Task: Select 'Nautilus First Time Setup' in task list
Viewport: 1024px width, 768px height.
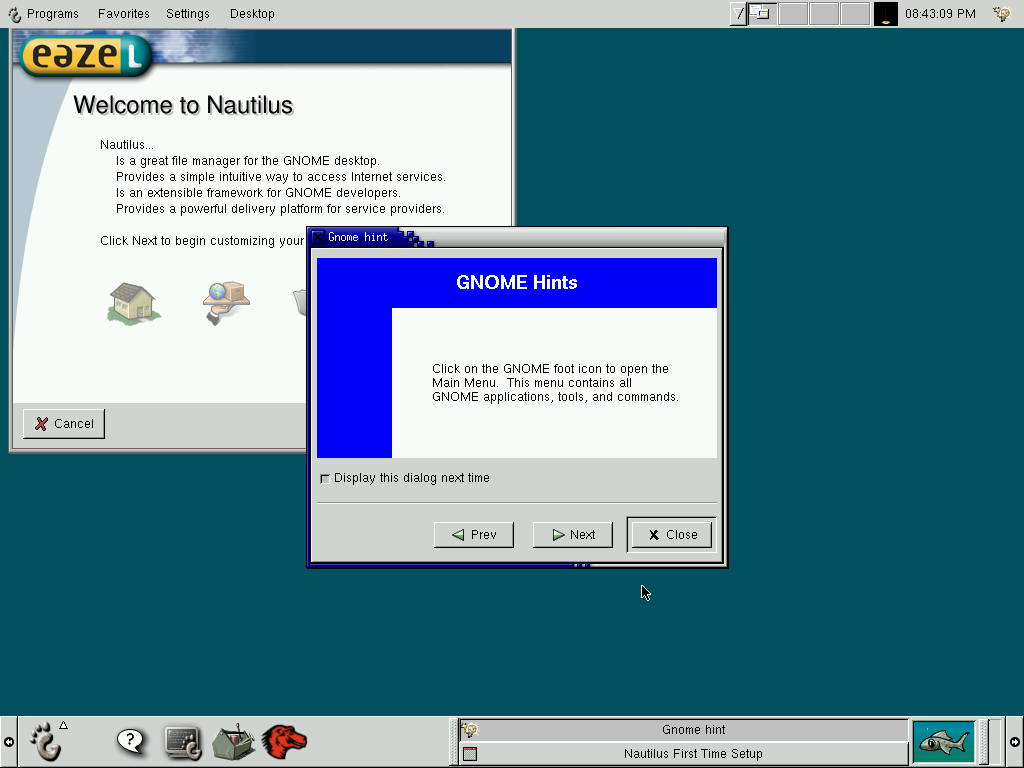Action: (692, 754)
